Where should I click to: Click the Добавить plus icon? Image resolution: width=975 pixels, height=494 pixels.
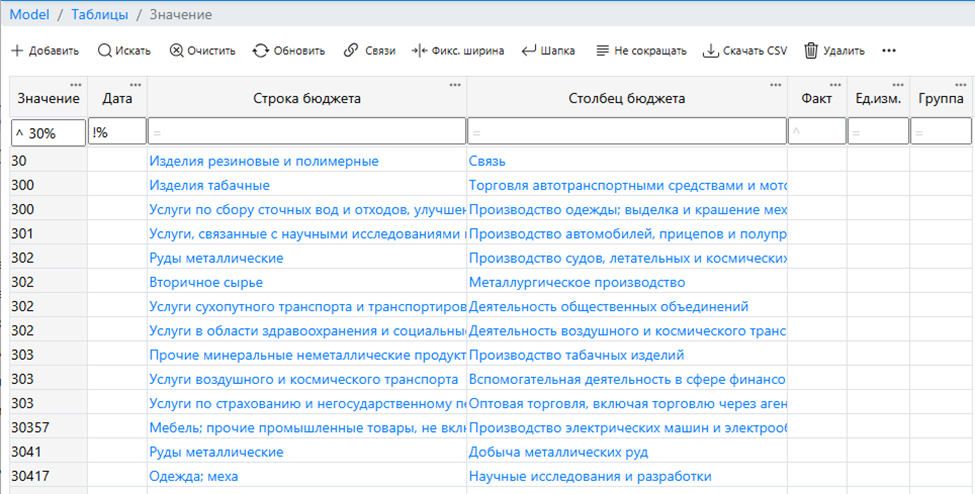(x=17, y=51)
